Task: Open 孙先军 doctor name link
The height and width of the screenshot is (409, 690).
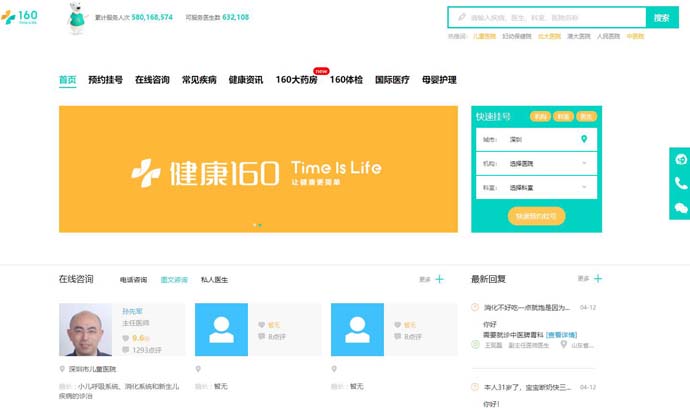Action: (x=132, y=311)
